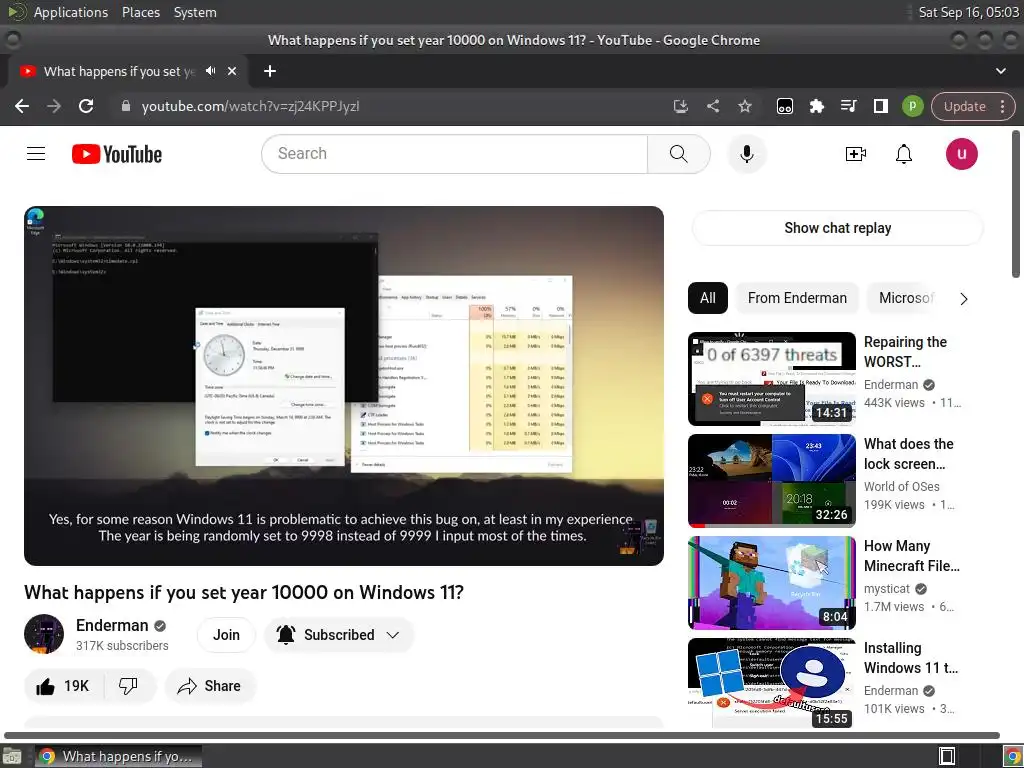Open the Create video icon
This screenshot has width=1024, height=768.
point(856,154)
